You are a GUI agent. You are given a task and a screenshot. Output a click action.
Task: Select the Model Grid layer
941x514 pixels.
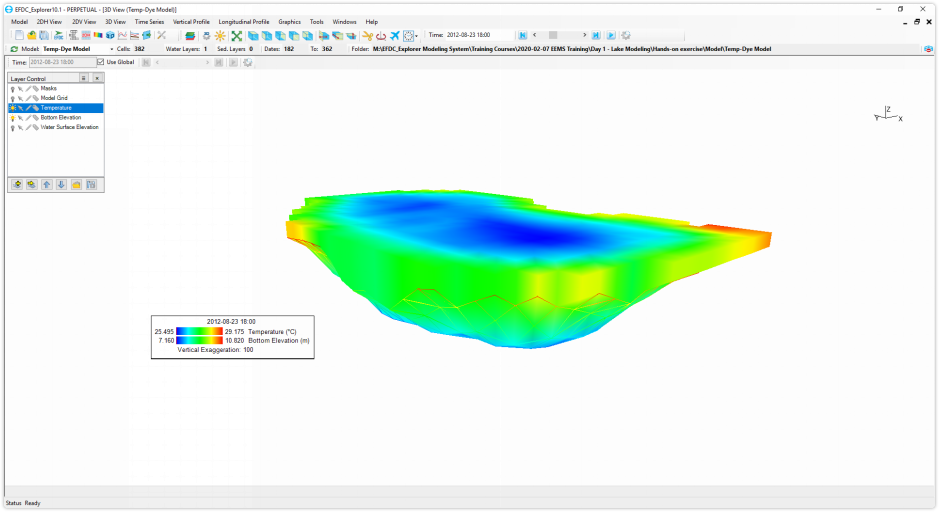tap(54, 98)
